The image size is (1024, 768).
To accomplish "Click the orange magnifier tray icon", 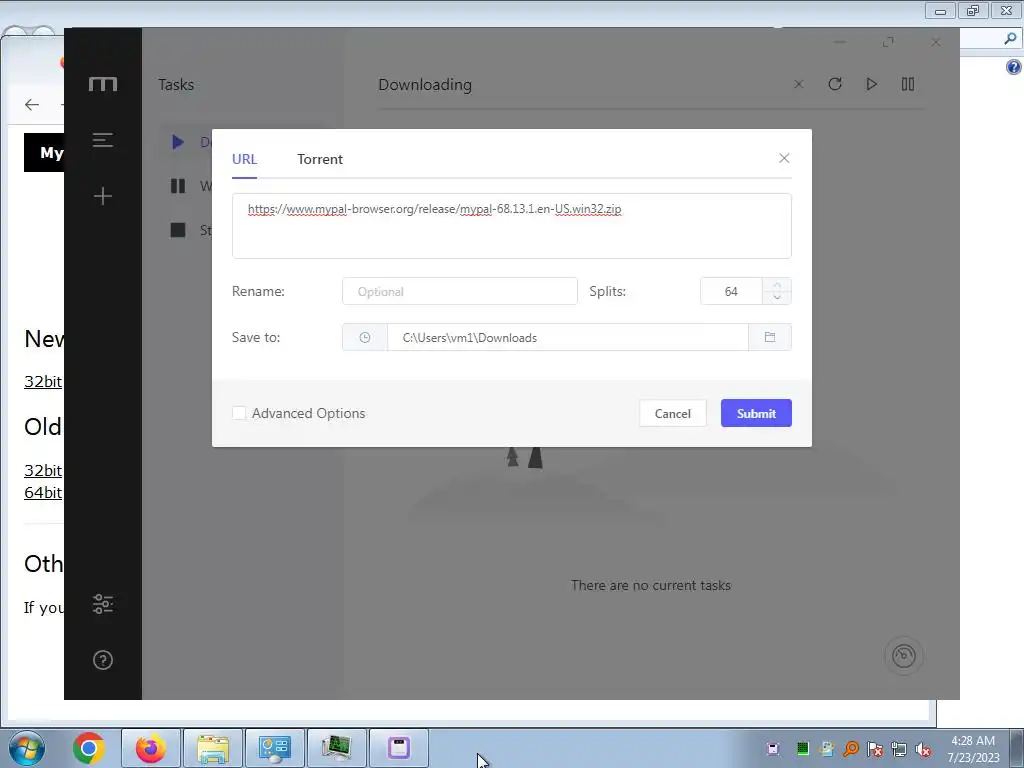I will [x=851, y=748].
